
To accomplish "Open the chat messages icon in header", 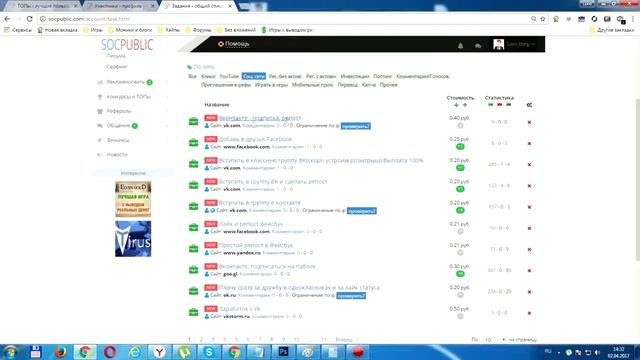I will [478, 46].
